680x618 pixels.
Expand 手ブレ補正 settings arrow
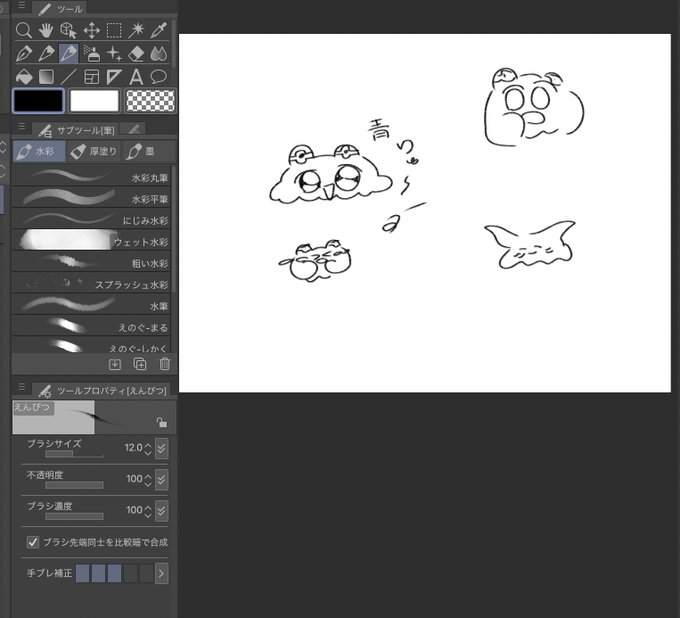pos(161,573)
